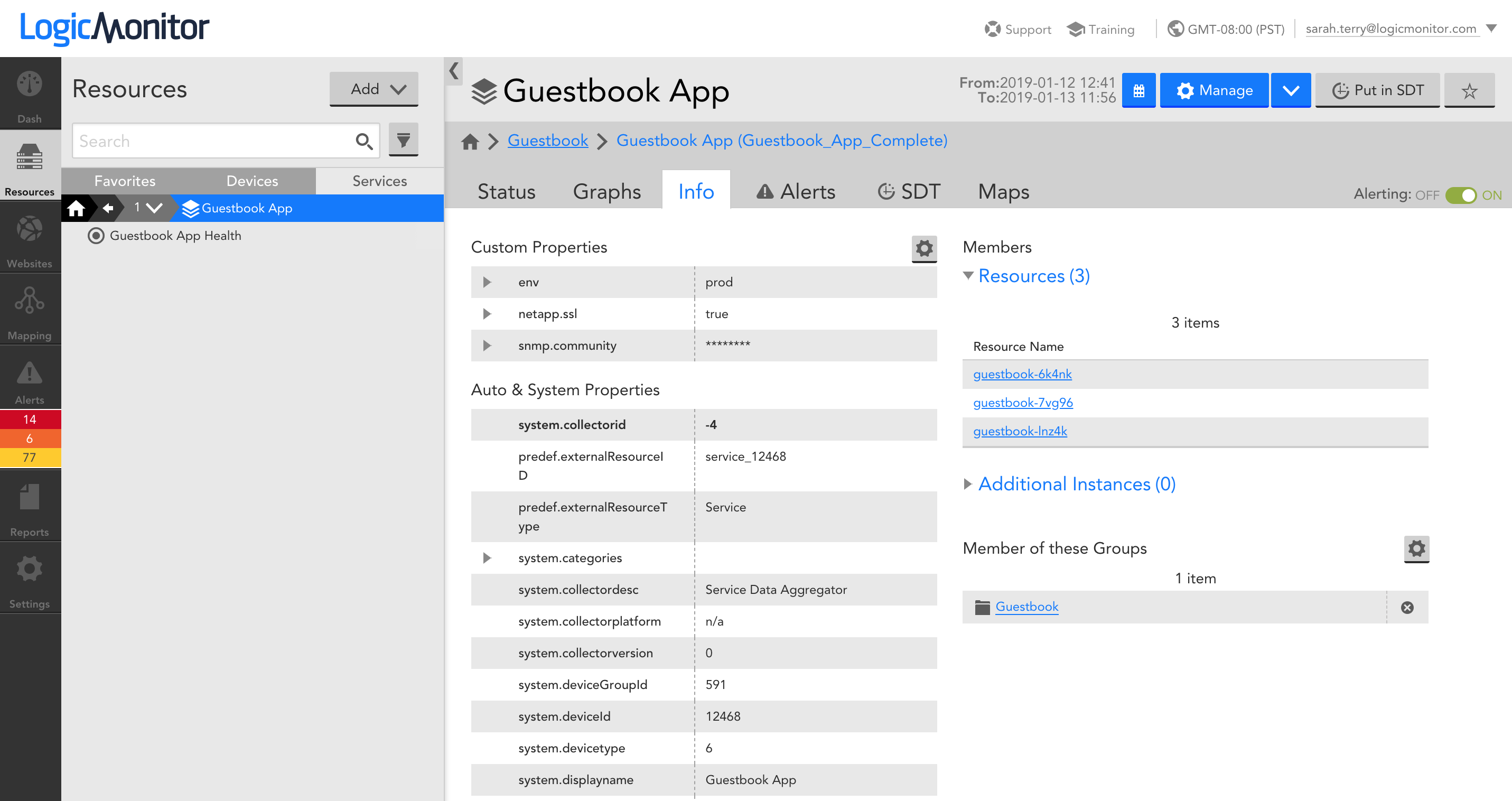
Task: Star Guestbook App as favorite
Action: tap(1469, 90)
